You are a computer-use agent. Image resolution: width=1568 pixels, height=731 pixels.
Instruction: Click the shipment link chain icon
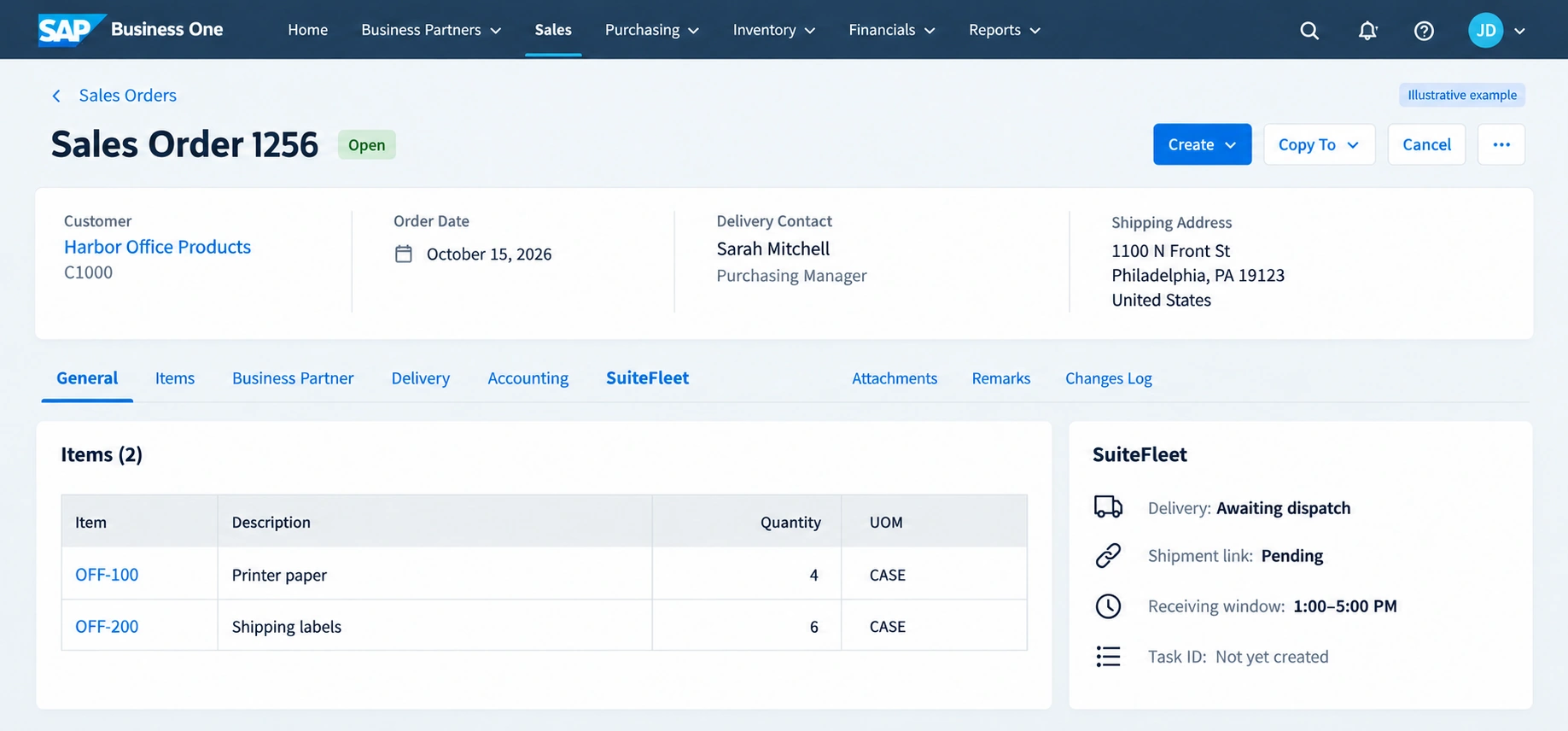coord(1108,555)
